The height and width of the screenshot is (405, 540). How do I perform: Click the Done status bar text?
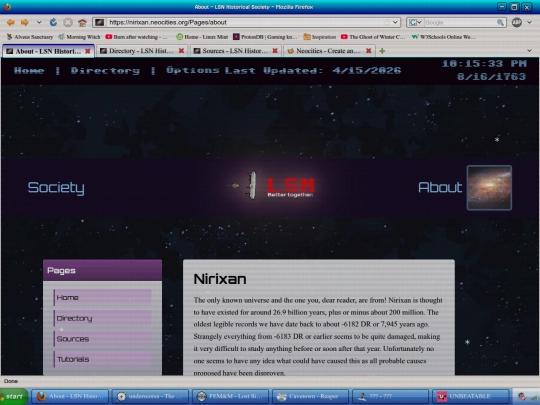tap(11, 381)
